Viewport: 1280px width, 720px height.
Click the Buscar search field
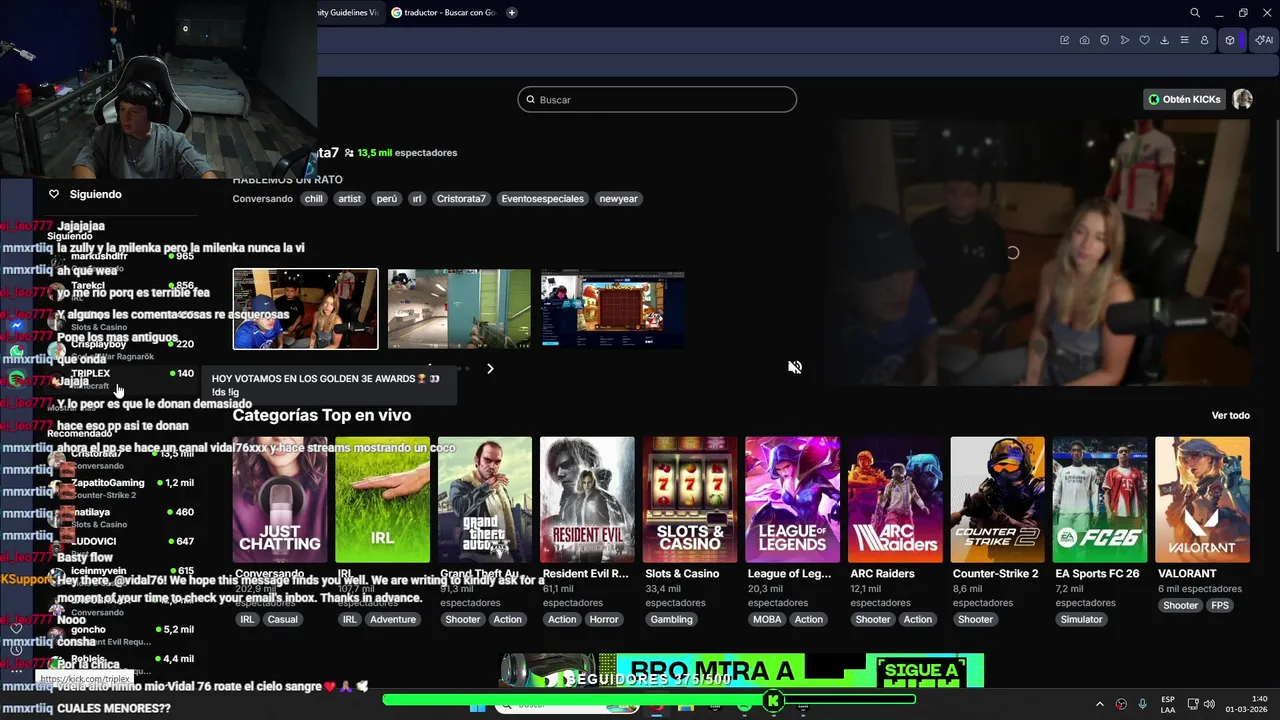point(657,100)
